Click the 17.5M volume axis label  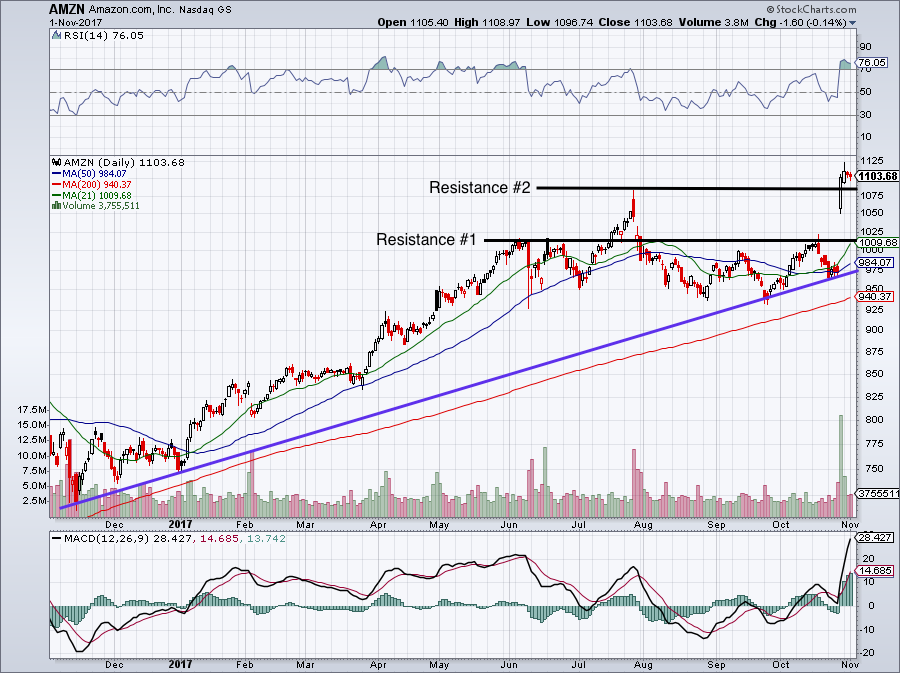pyautogui.click(x=32, y=410)
